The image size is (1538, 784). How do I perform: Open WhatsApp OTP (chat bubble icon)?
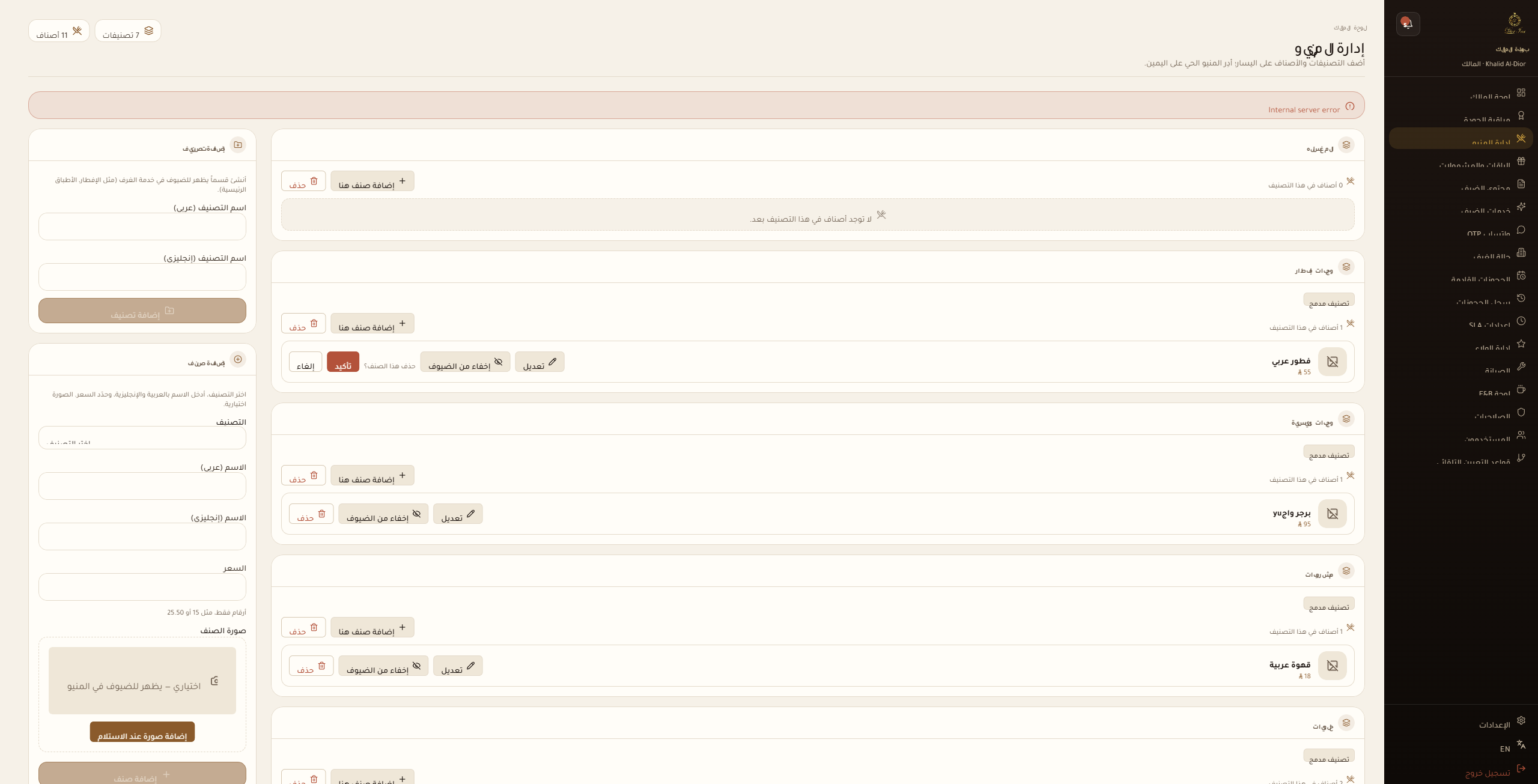tap(1461, 229)
